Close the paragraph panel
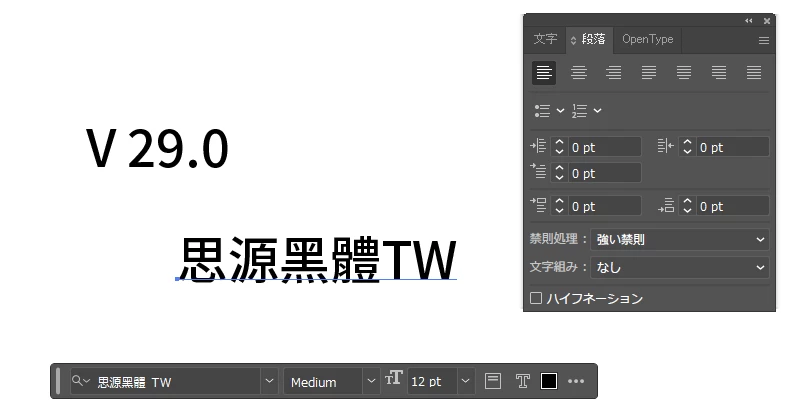This screenshot has width=801, height=412. tap(767, 21)
